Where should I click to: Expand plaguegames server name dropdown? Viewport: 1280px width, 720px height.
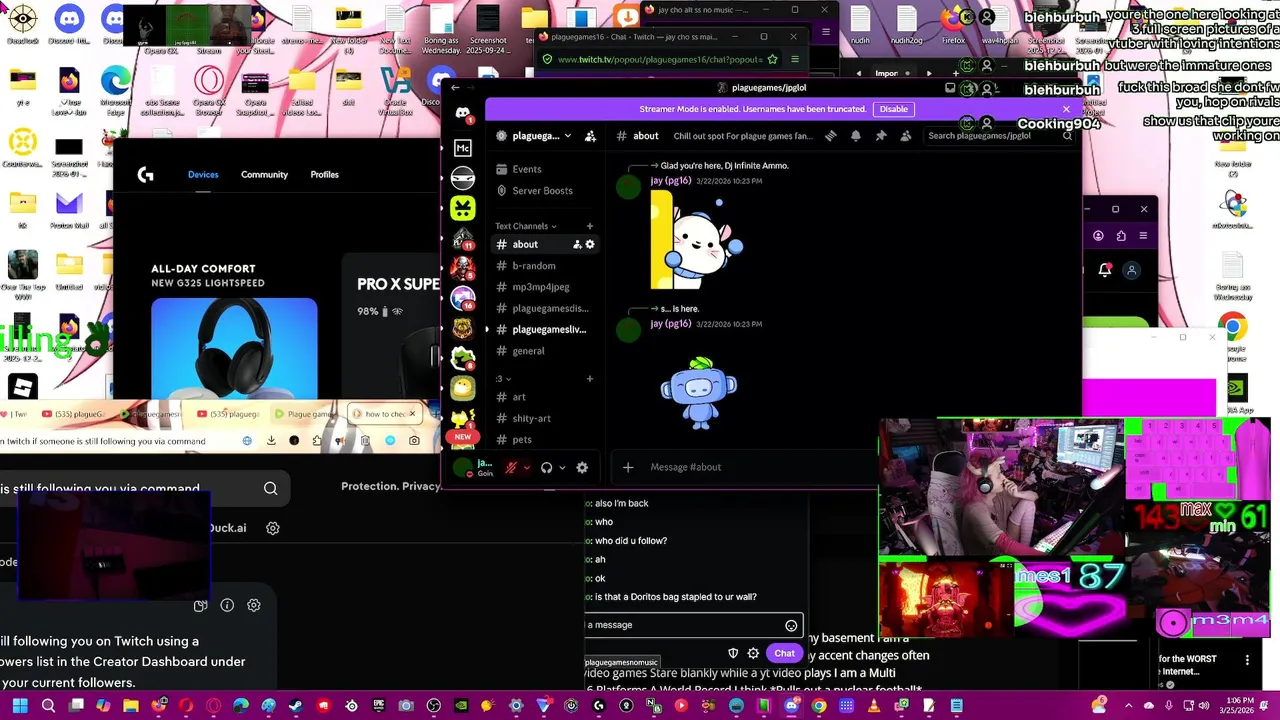(567, 136)
